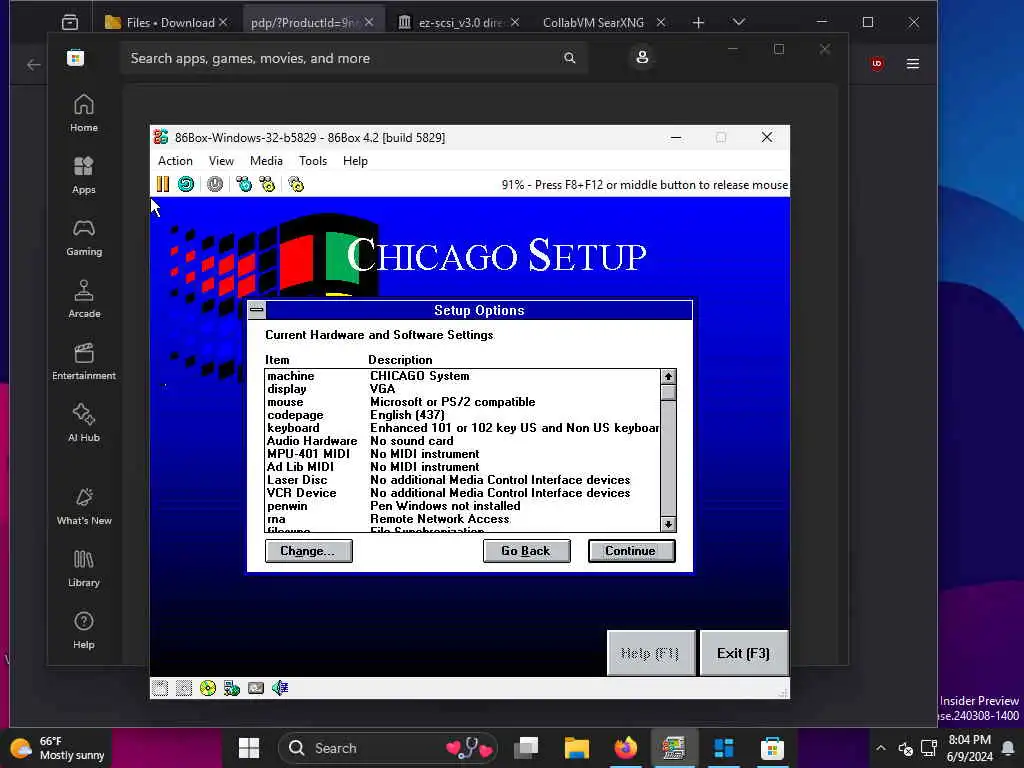Click the CD-ROM disc status bar icon
1024x768 pixels.
click(208, 688)
